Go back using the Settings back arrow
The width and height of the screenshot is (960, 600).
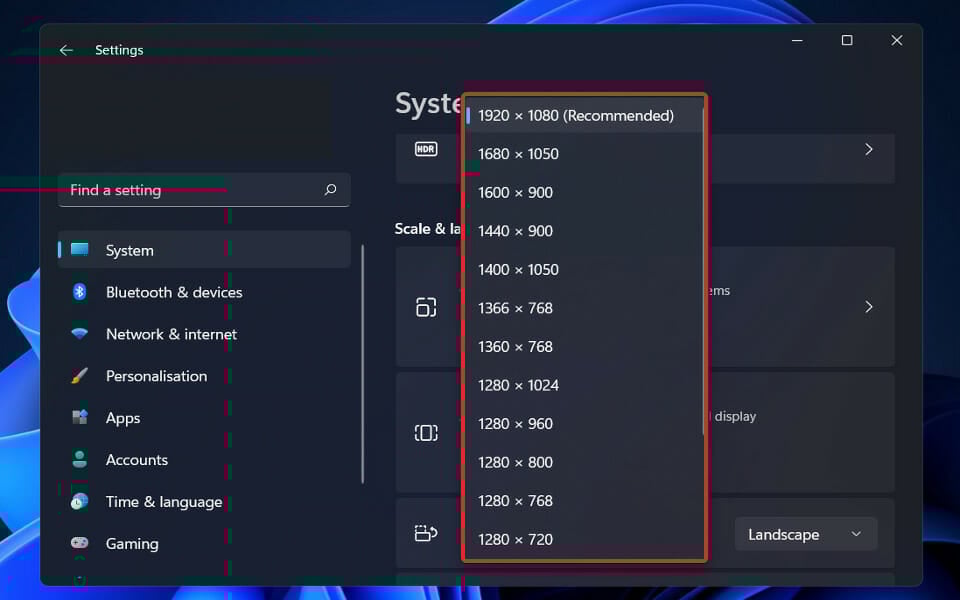point(66,50)
